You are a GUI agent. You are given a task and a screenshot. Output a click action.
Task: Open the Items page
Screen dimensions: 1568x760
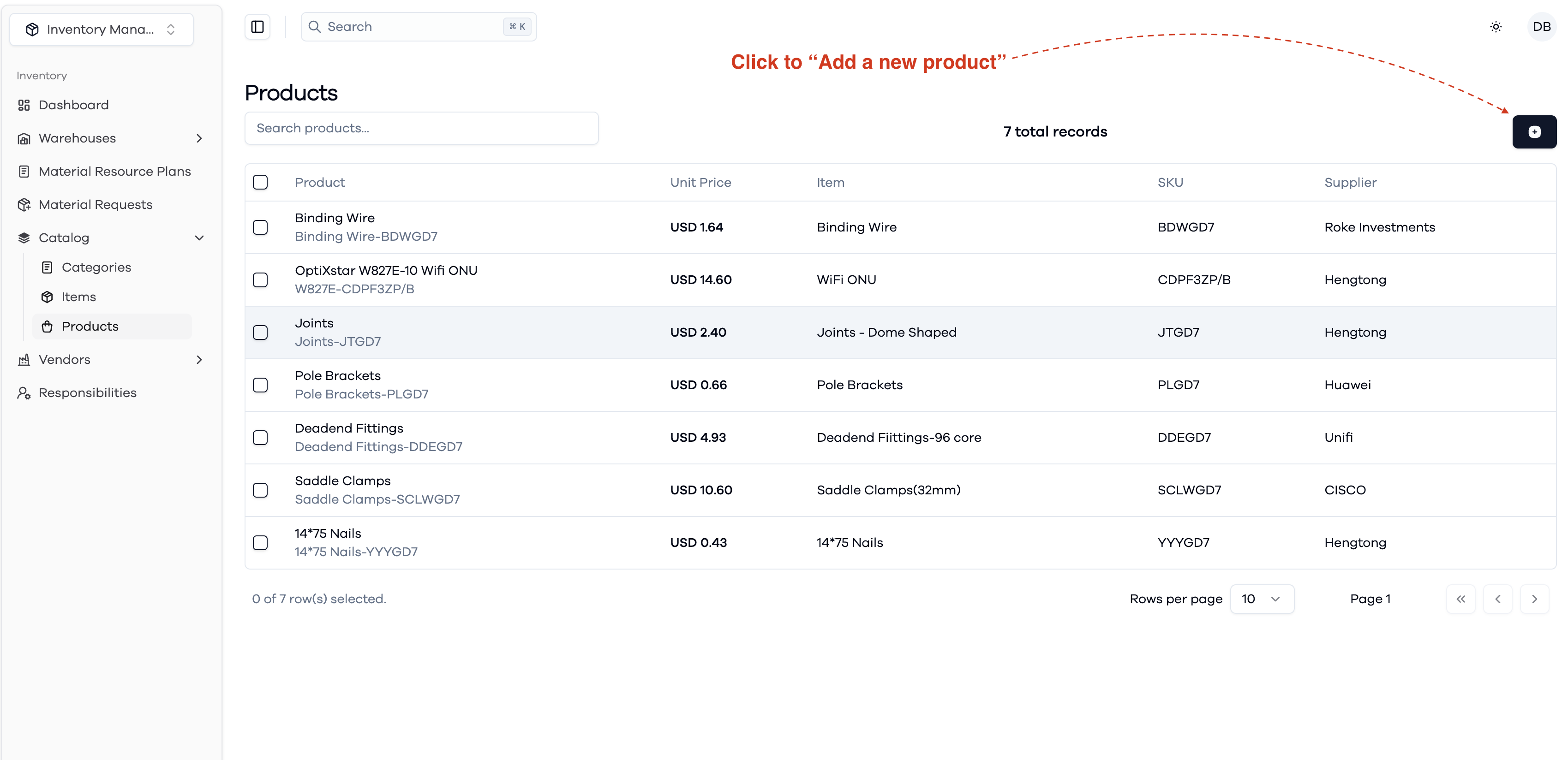(78, 297)
